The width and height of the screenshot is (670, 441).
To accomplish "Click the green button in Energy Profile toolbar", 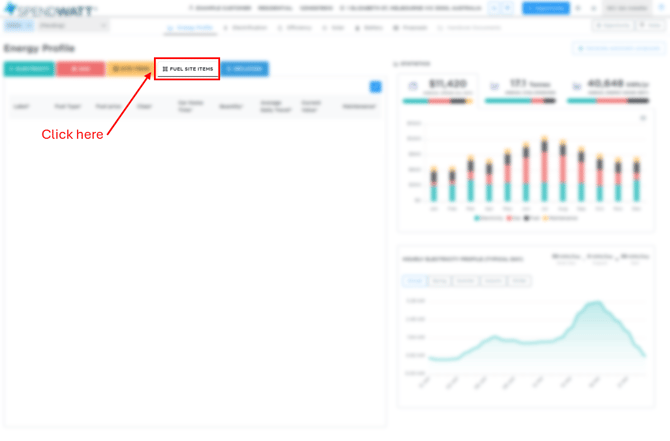I will click(29, 69).
